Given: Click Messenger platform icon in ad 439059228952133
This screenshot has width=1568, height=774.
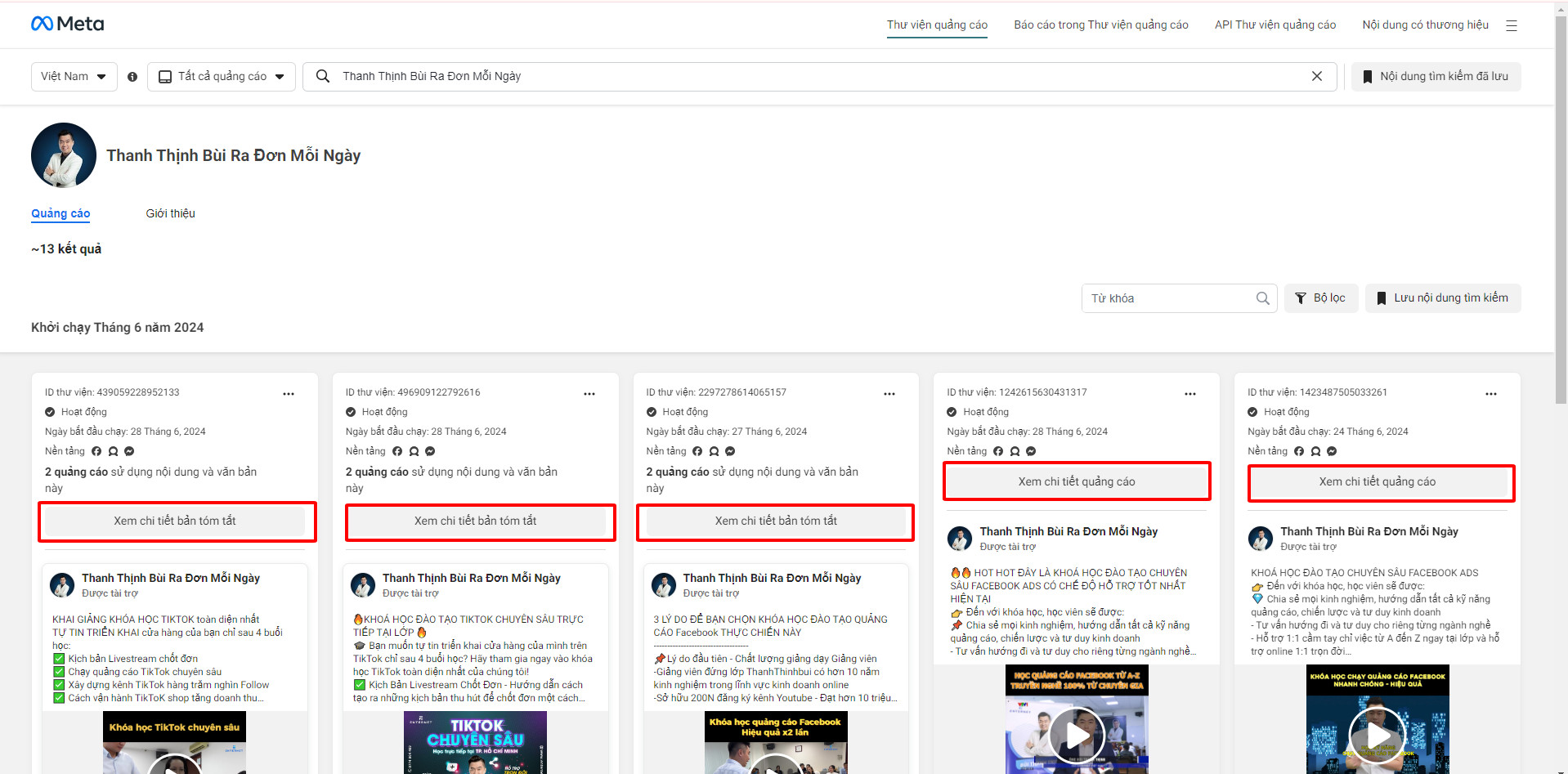Looking at the screenshot, I should pyautogui.click(x=129, y=451).
